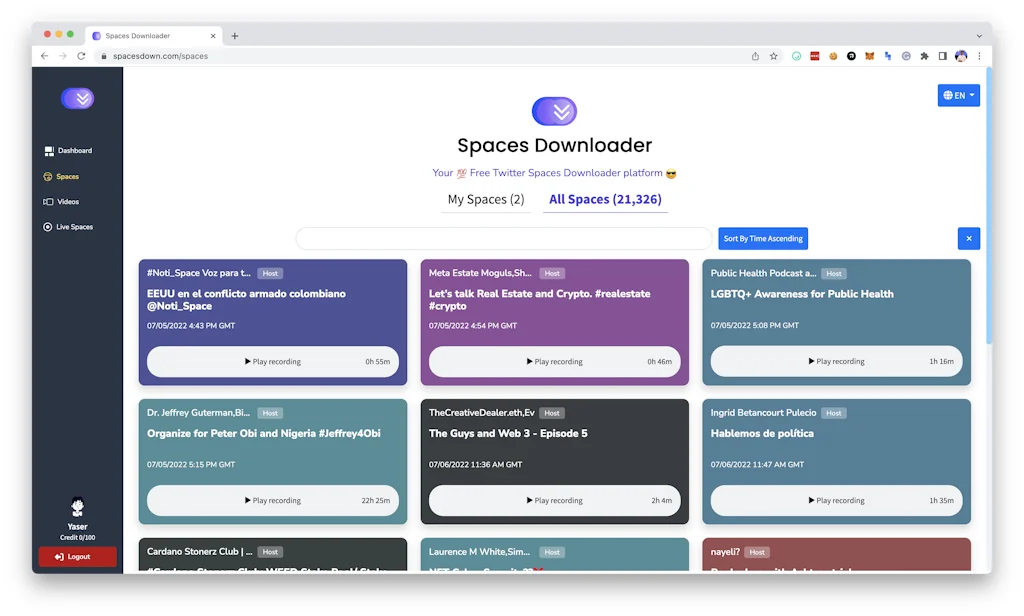1024x616 pixels.
Task: Play recording of The Guys and Web 3
Action: tap(554, 501)
